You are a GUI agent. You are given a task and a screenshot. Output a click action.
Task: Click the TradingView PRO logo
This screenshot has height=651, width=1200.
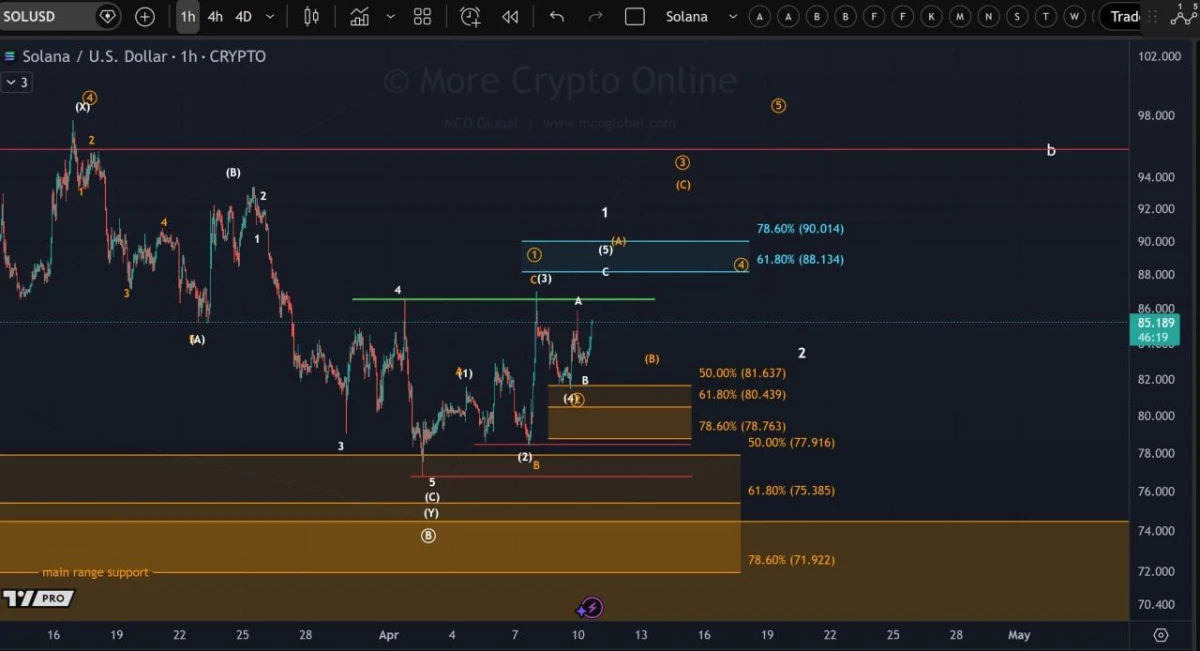pos(38,598)
